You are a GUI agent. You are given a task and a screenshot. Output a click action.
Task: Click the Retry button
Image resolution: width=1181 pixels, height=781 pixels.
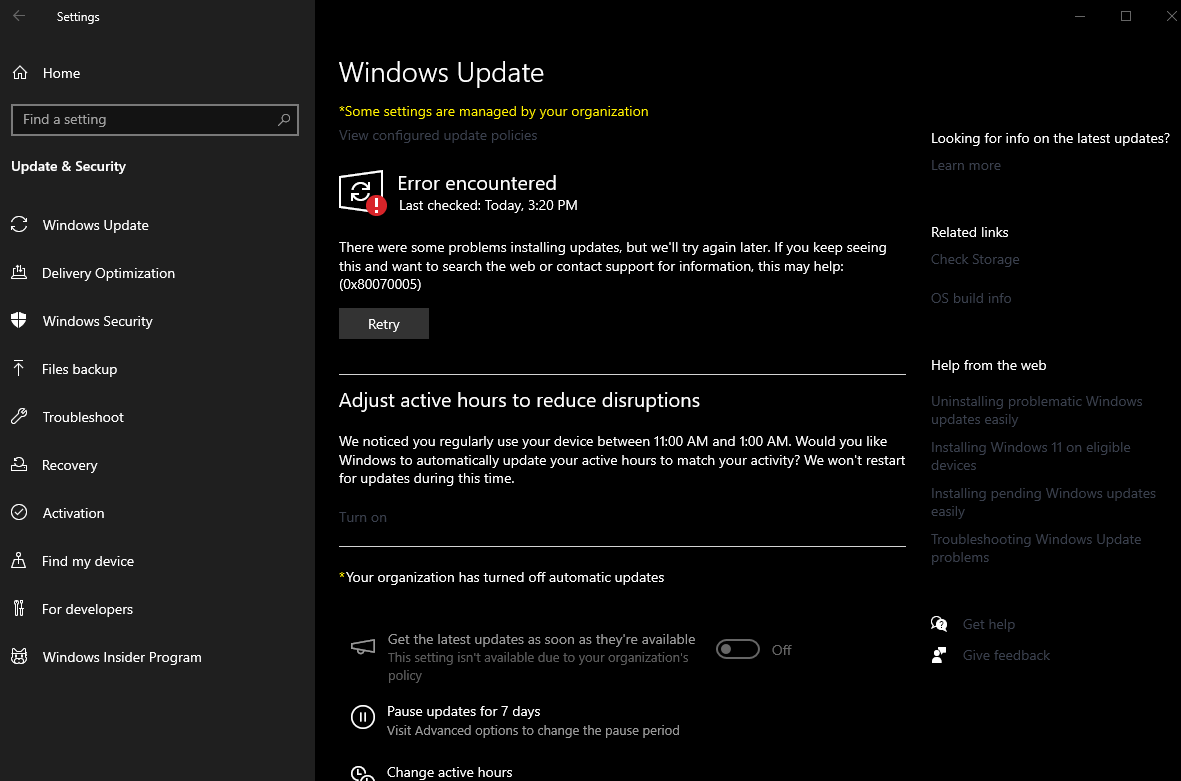[384, 324]
